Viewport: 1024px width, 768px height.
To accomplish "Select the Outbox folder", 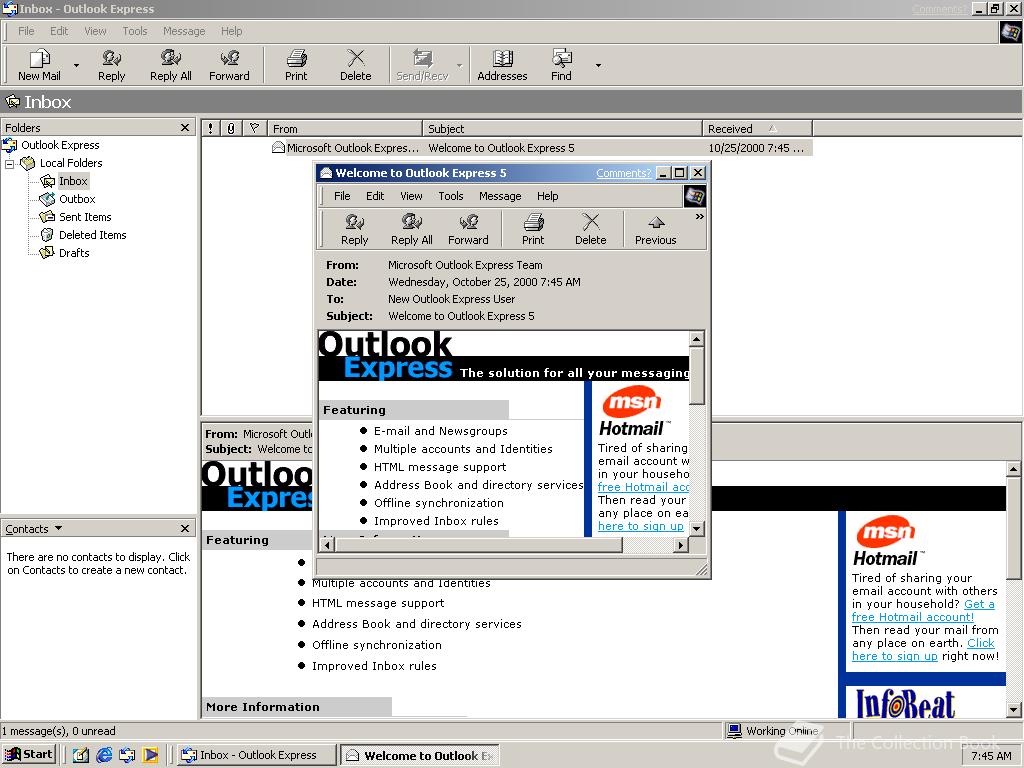I will (77, 199).
